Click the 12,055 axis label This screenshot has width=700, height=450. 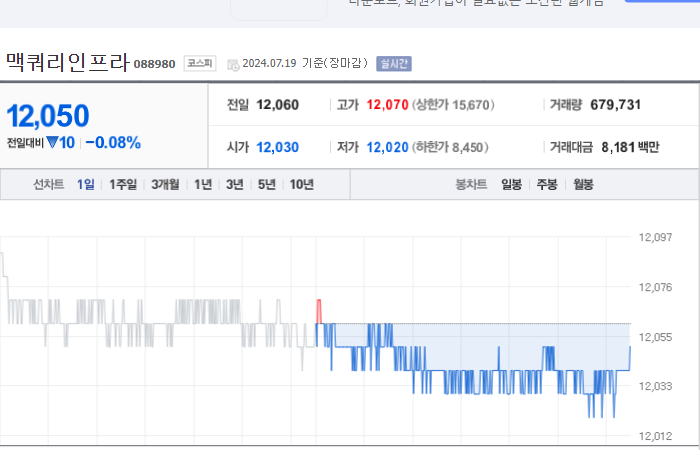click(x=655, y=337)
